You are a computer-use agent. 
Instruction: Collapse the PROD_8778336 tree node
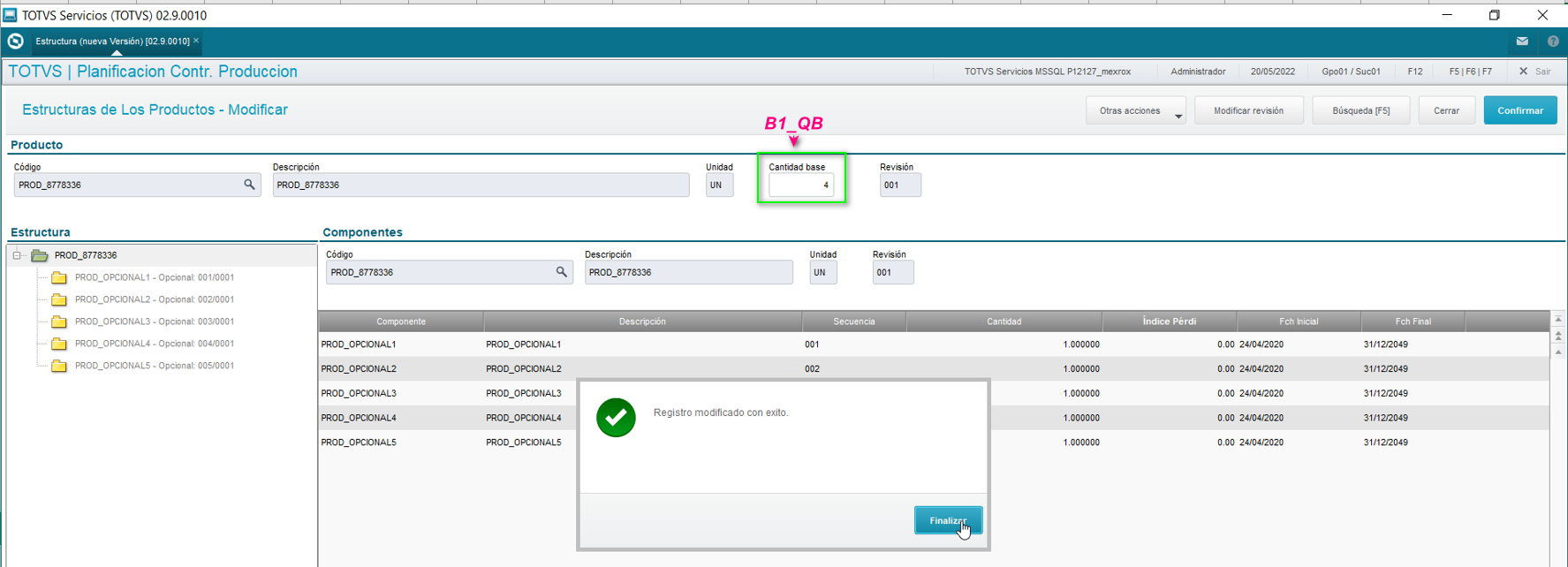pos(17,255)
